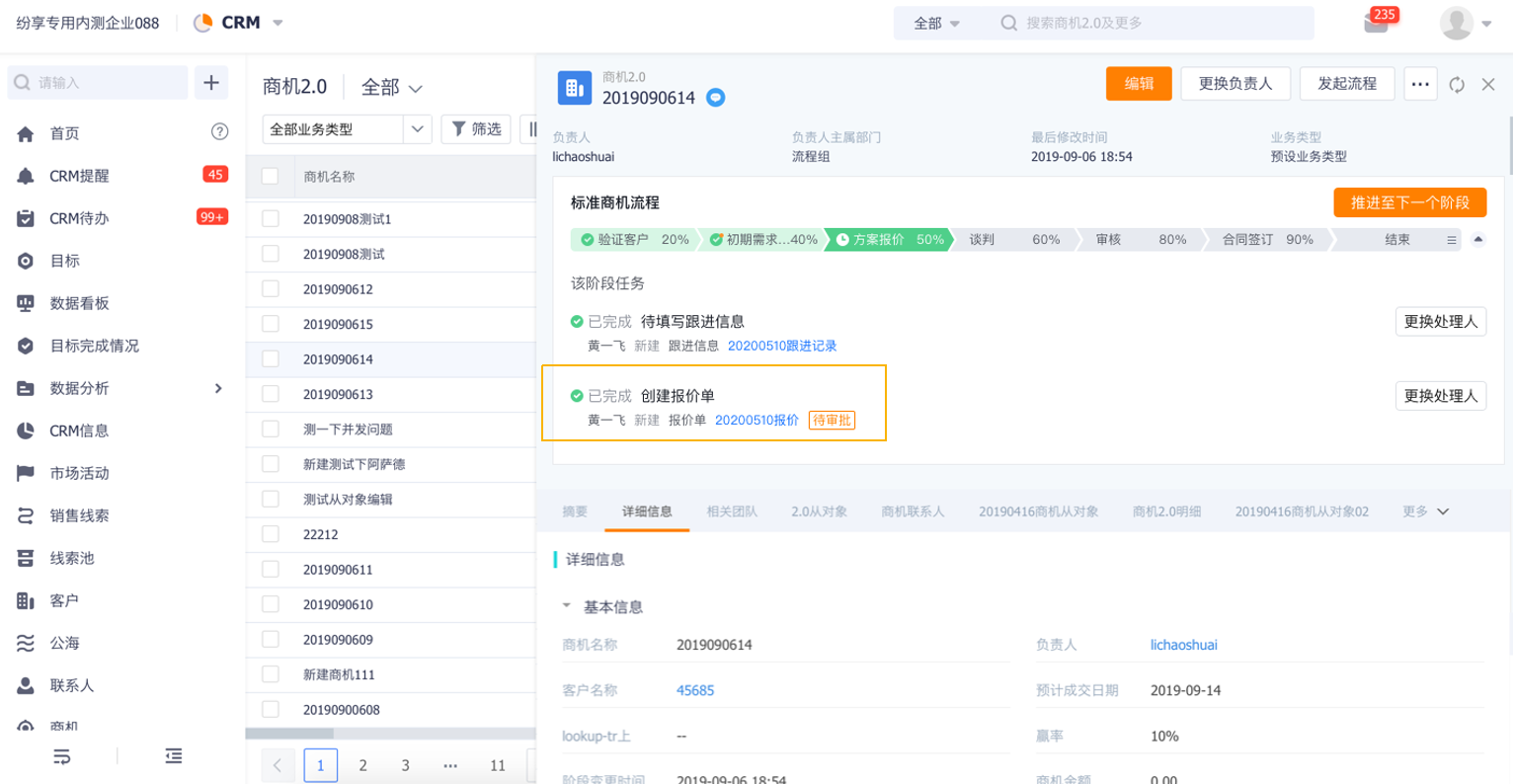Switch to the 相关团队 tab
Image resolution: width=1513 pixels, height=784 pixels.
(732, 511)
